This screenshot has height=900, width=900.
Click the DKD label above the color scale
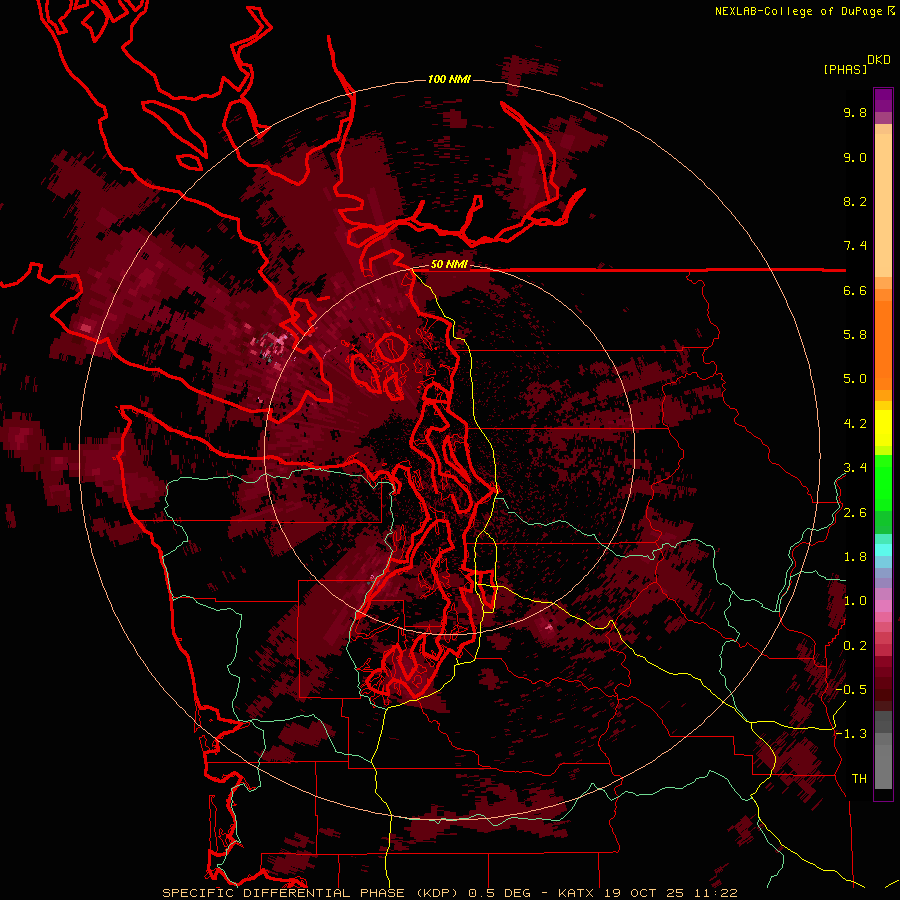click(879, 60)
